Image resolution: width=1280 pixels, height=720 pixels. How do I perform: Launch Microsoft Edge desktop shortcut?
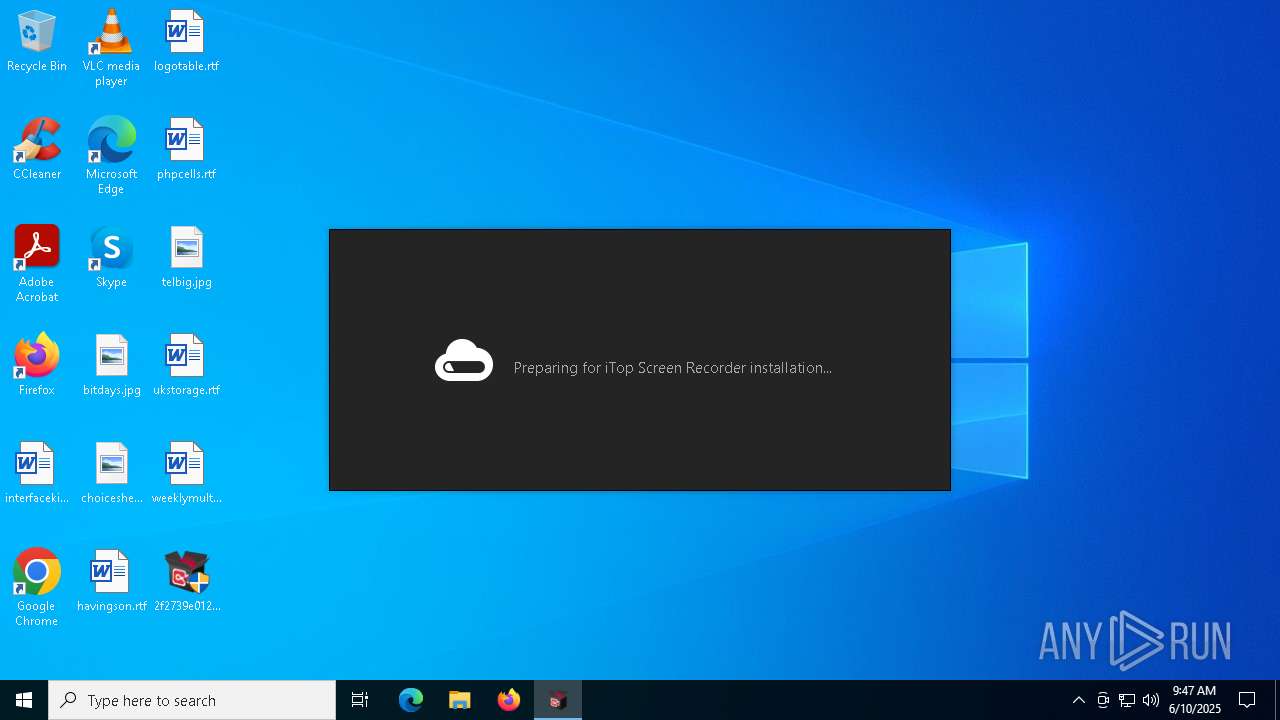(111, 156)
